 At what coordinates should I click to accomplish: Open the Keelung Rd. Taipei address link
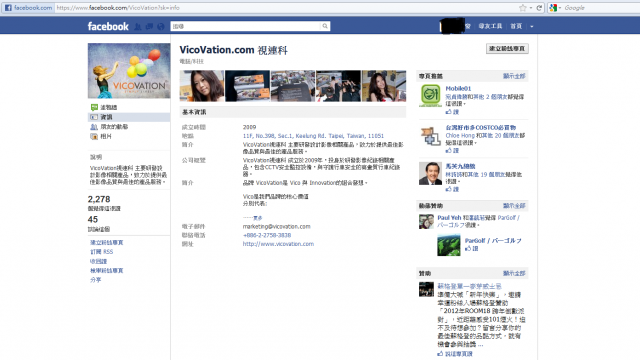point(313,136)
